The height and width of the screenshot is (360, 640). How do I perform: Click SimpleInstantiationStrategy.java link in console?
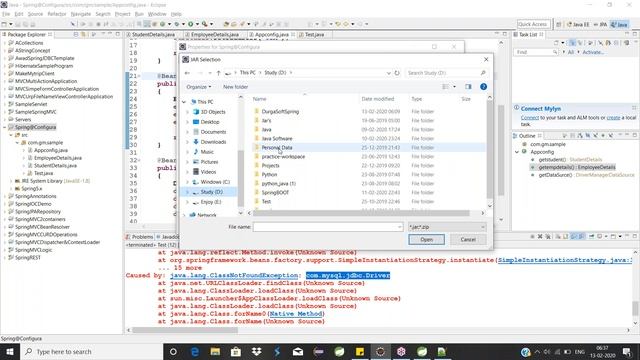click(565, 260)
